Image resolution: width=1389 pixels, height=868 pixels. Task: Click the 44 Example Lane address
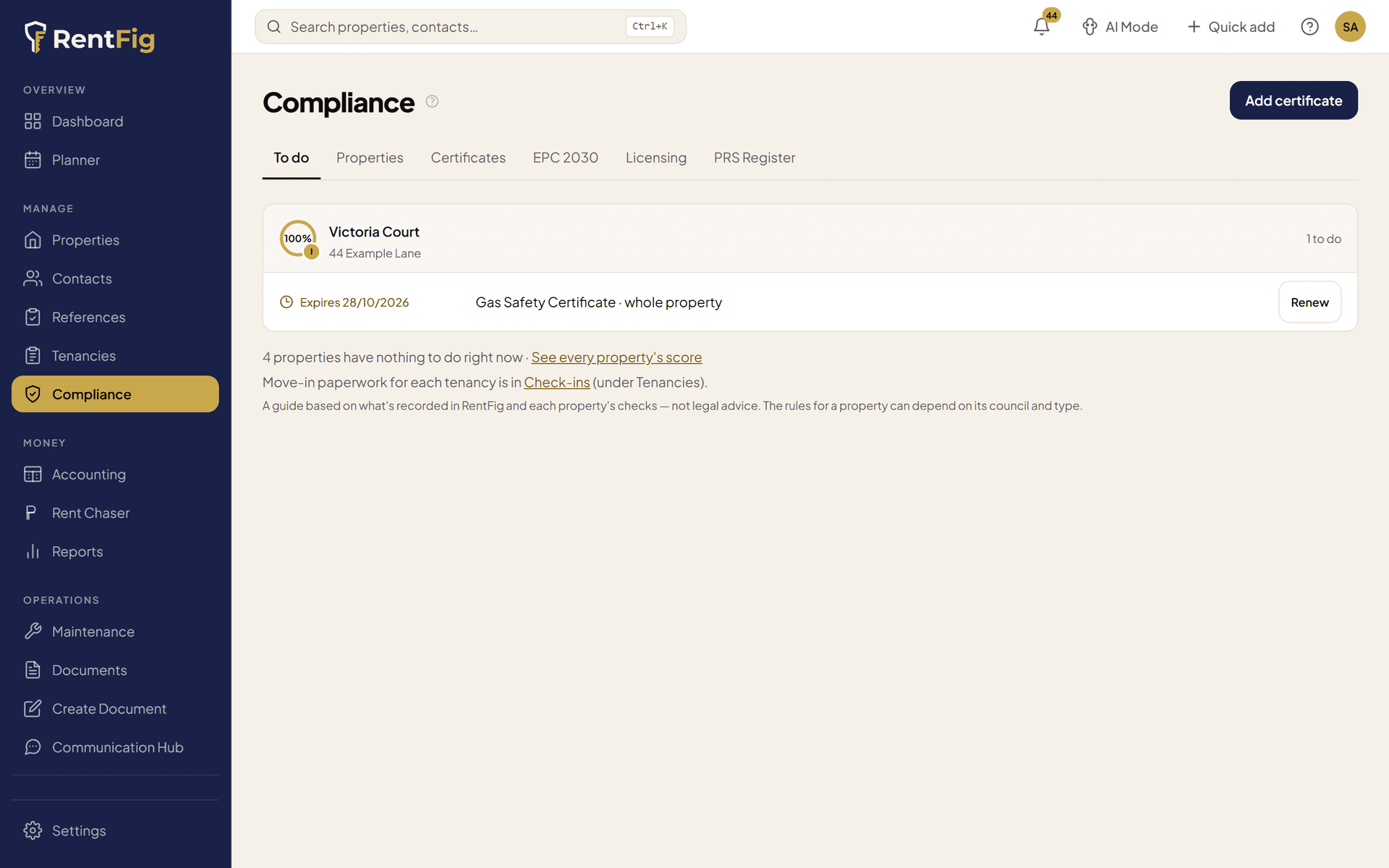pyautogui.click(x=375, y=253)
